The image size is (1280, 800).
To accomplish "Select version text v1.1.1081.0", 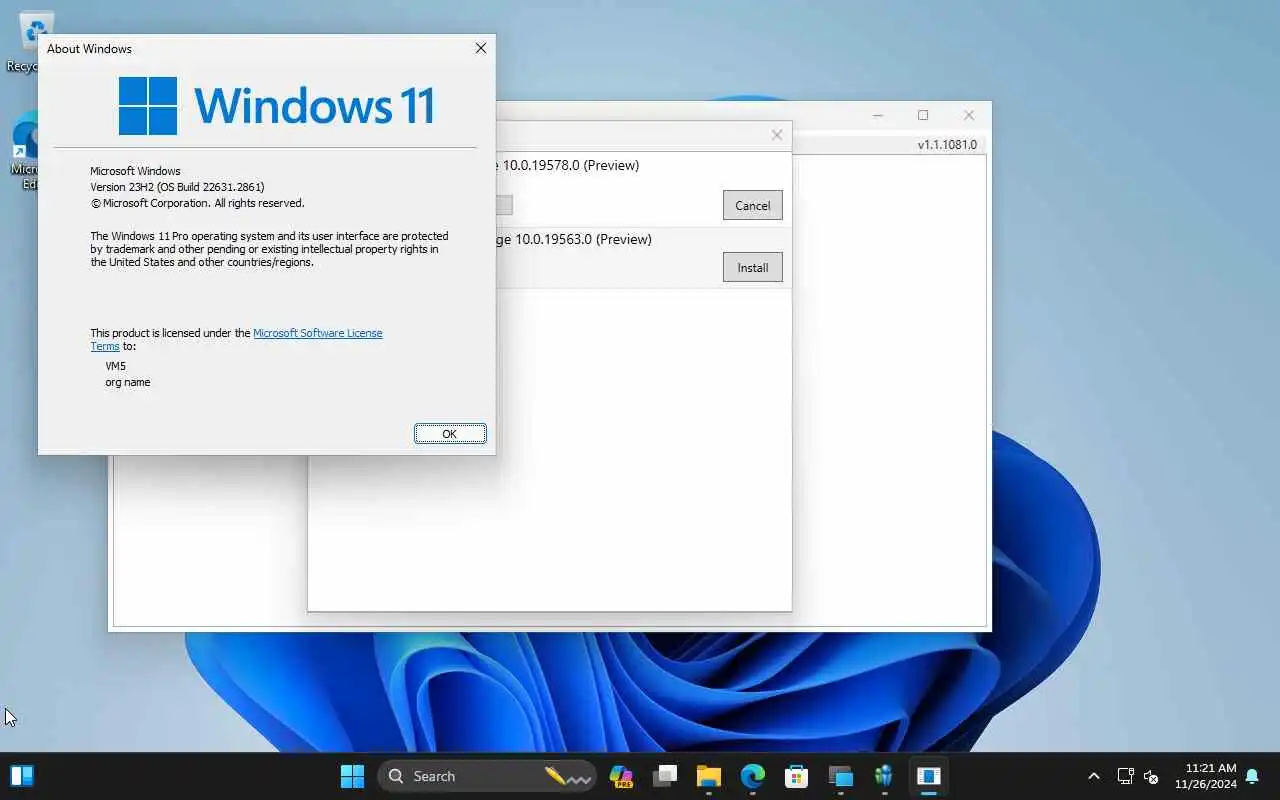I will [947, 145].
